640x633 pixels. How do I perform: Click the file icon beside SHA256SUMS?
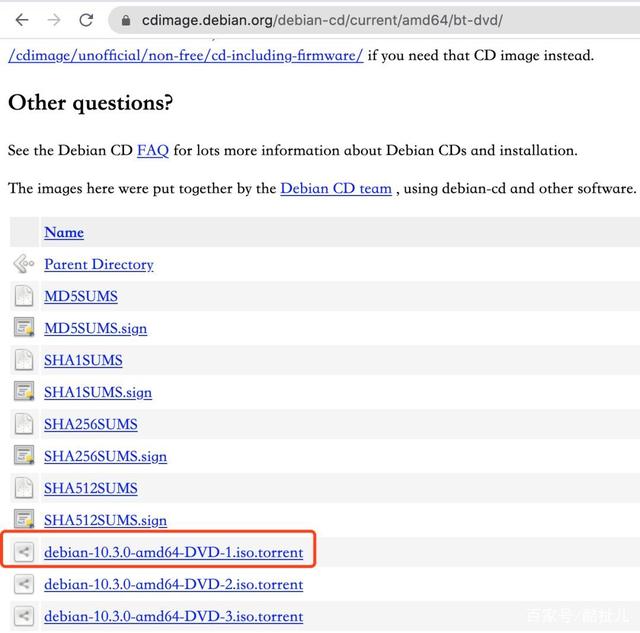[24, 424]
